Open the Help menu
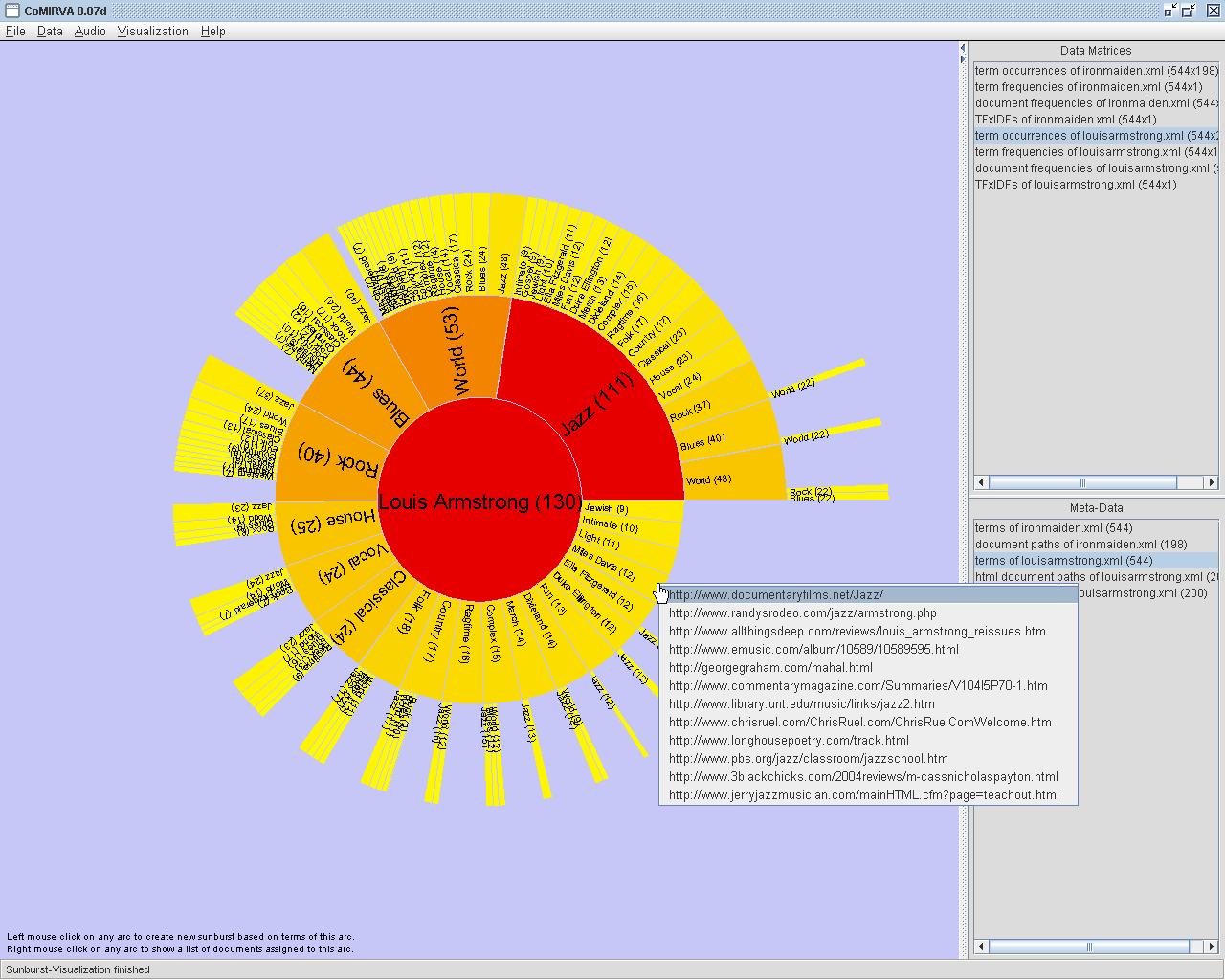1225x980 pixels. tap(213, 31)
